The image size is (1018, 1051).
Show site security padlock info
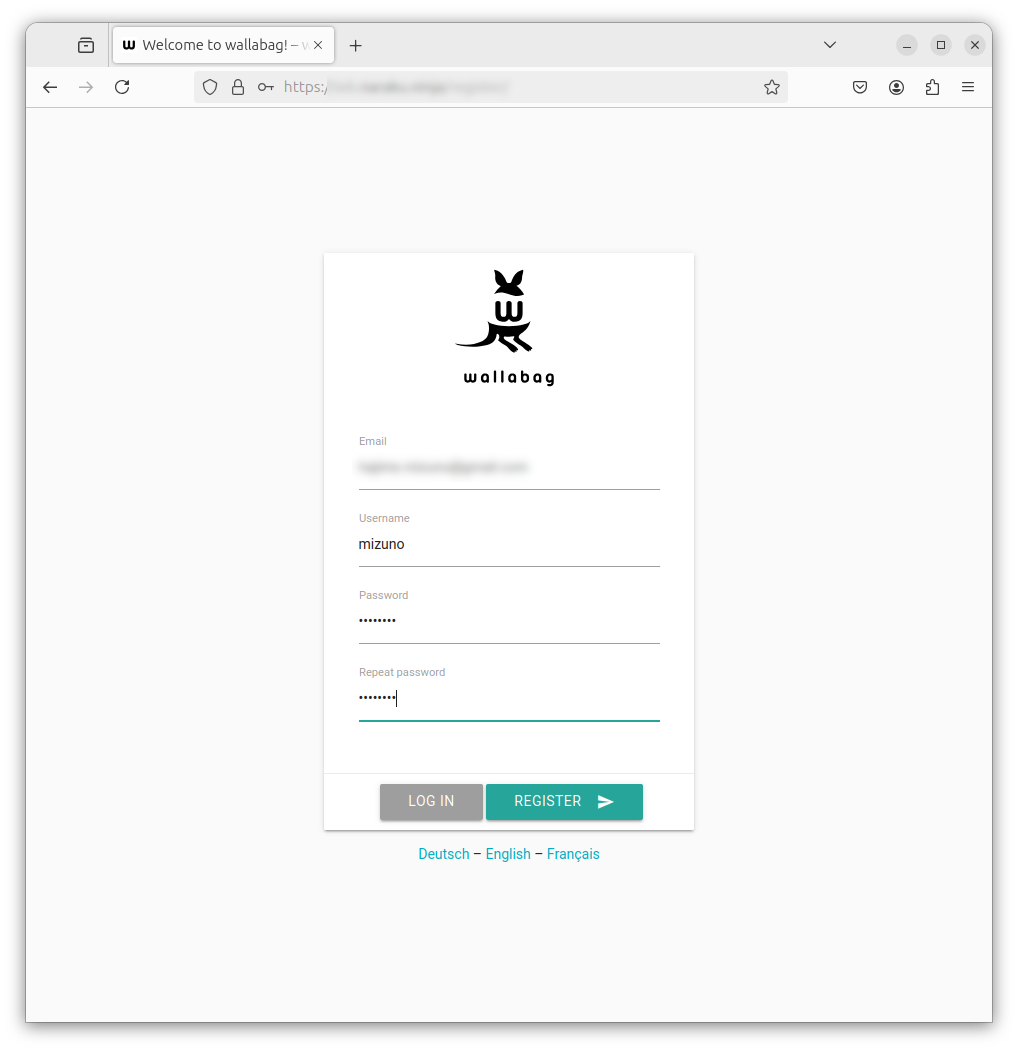(238, 87)
